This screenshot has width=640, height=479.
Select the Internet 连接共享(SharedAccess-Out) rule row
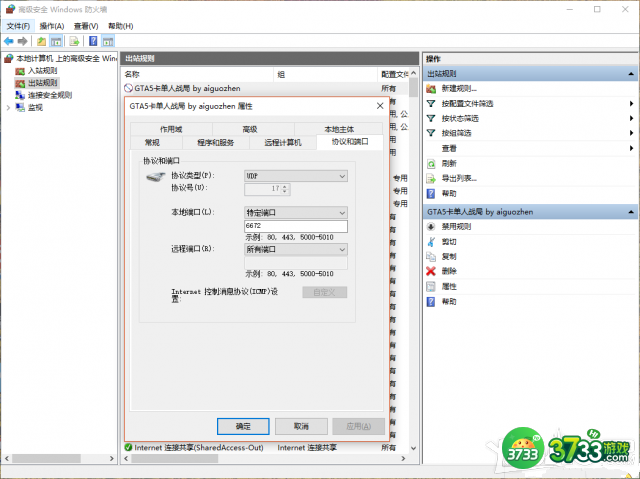pyautogui.click(x=265, y=448)
